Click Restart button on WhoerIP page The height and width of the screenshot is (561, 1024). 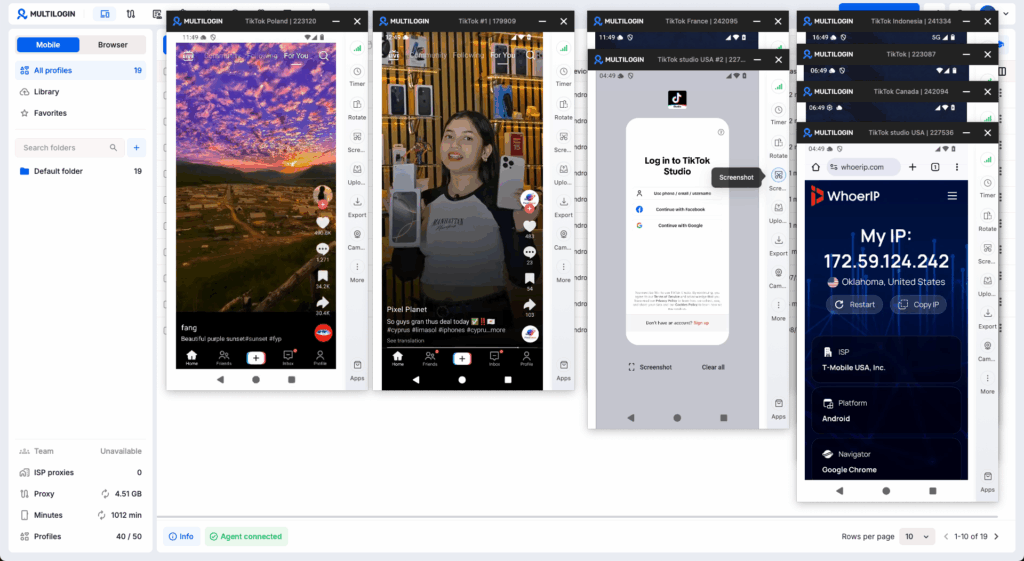(x=855, y=304)
